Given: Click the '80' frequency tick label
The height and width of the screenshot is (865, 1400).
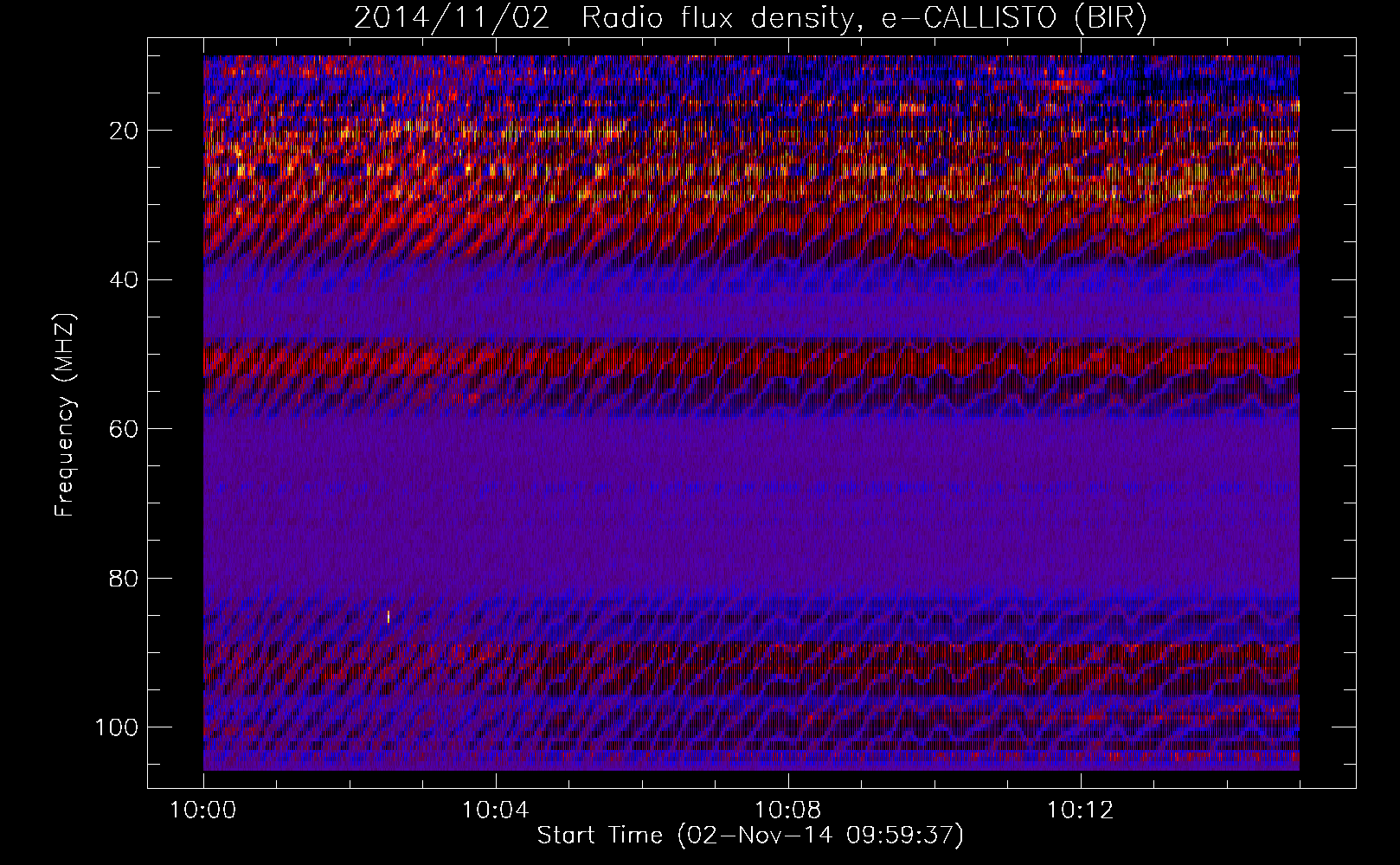Looking at the screenshot, I should coord(125,578).
